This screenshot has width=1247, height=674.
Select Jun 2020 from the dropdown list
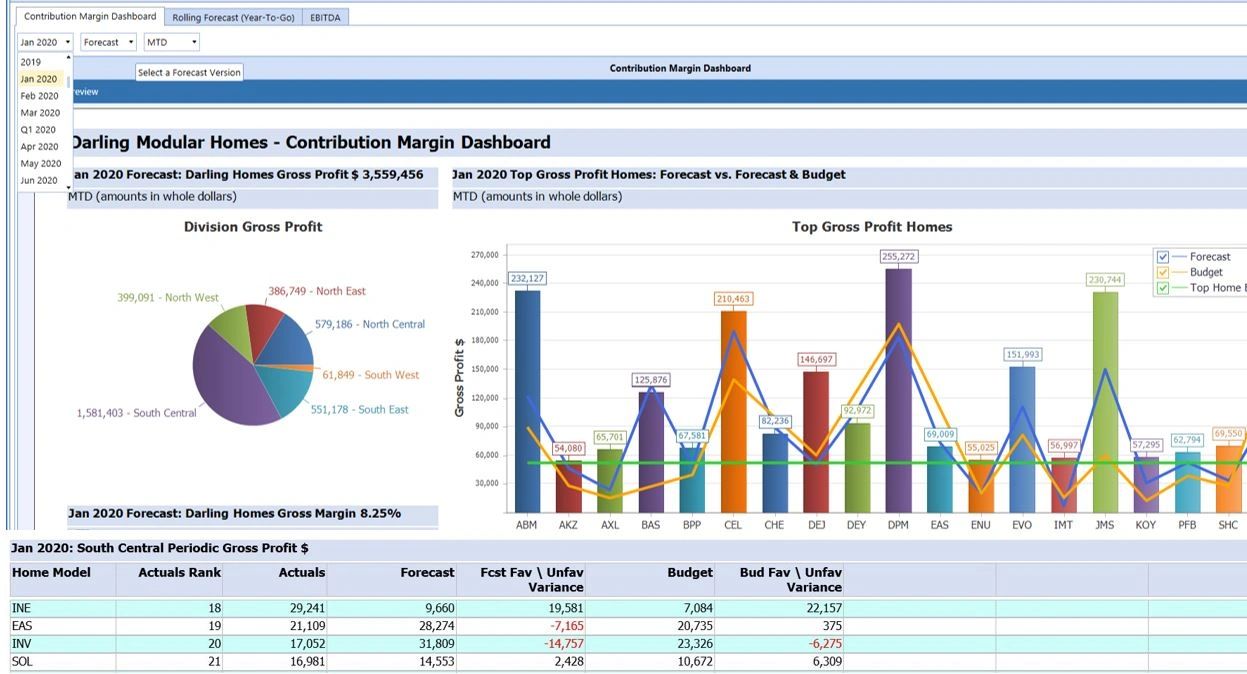[39, 179]
